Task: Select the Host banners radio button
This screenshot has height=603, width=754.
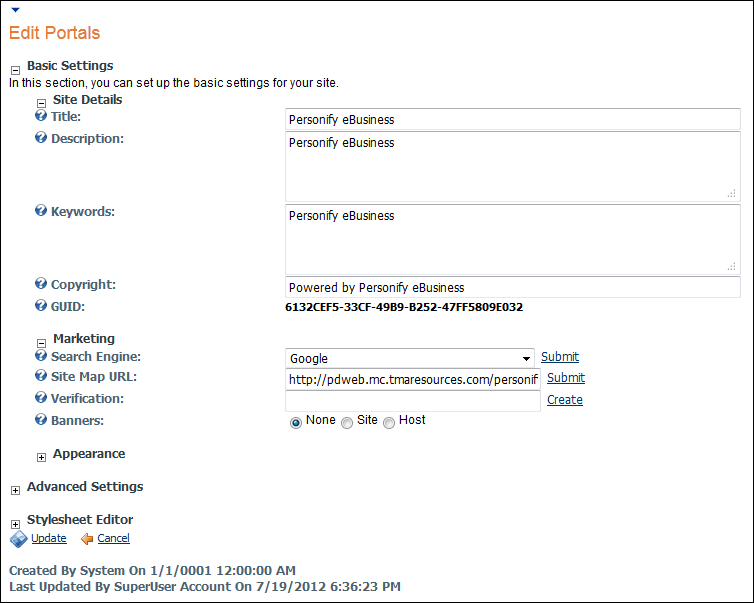Action: (x=389, y=423)
